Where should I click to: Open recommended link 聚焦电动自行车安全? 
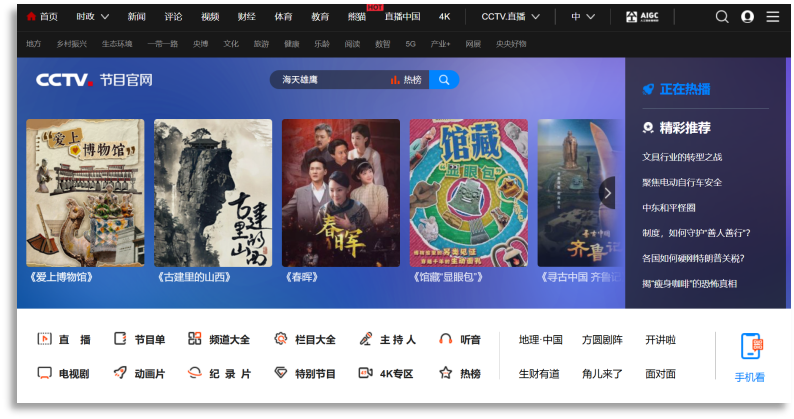[x=682, y=182]
